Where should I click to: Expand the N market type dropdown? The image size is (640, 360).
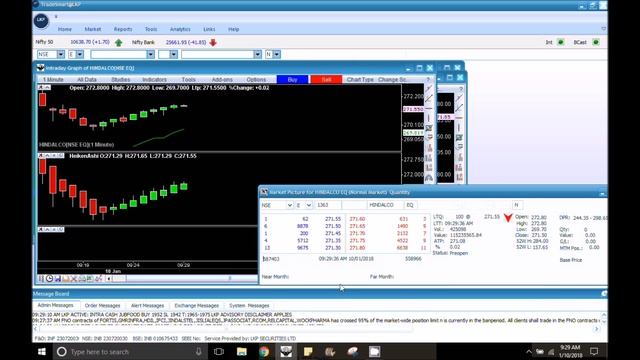(277, 54)
